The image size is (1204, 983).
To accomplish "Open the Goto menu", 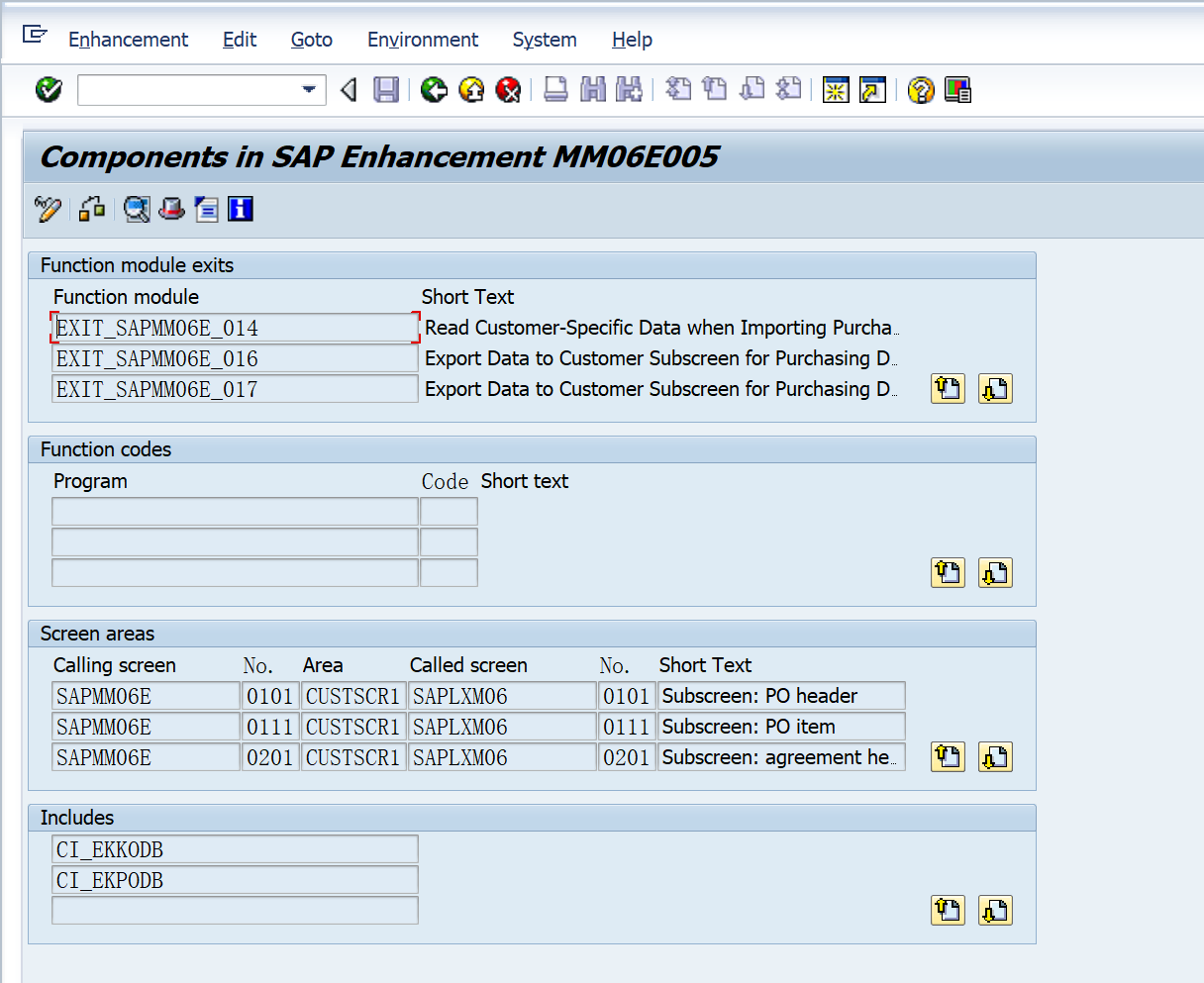I will (x=311, y=40).
